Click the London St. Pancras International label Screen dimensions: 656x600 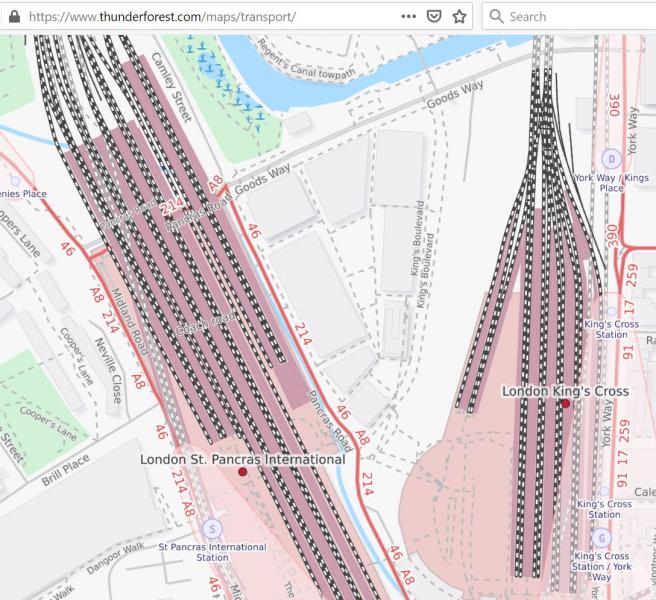point(243,459)
